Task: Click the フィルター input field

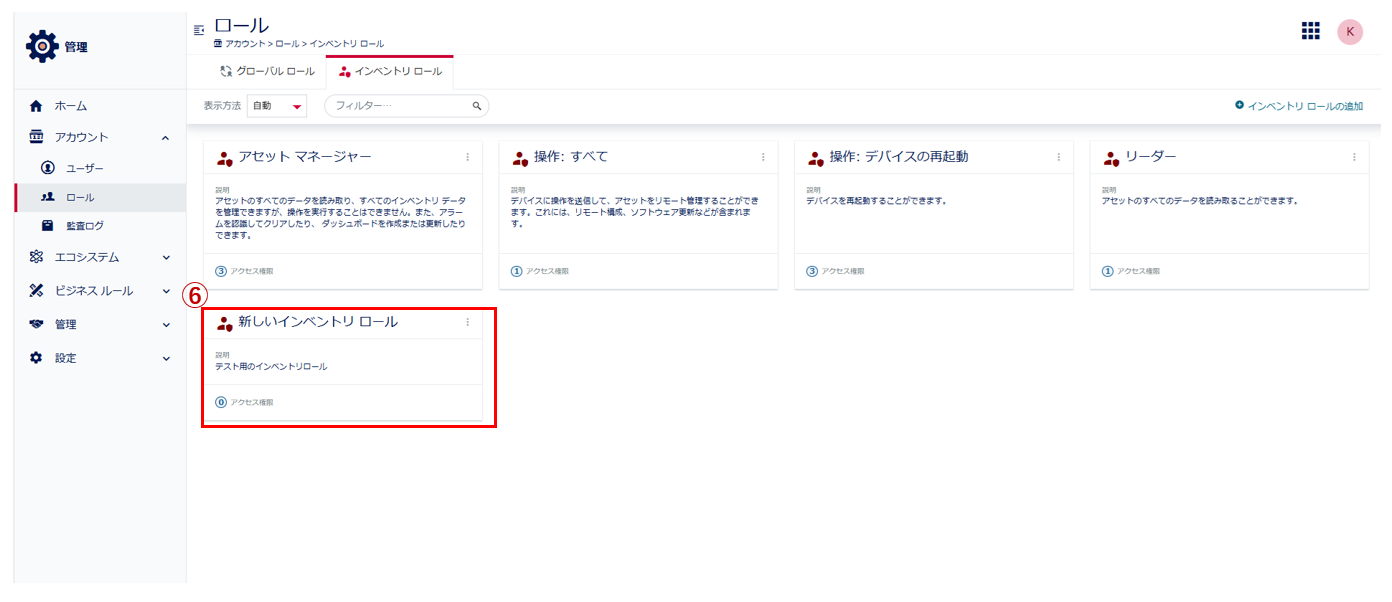Action: tap(400, 106)
